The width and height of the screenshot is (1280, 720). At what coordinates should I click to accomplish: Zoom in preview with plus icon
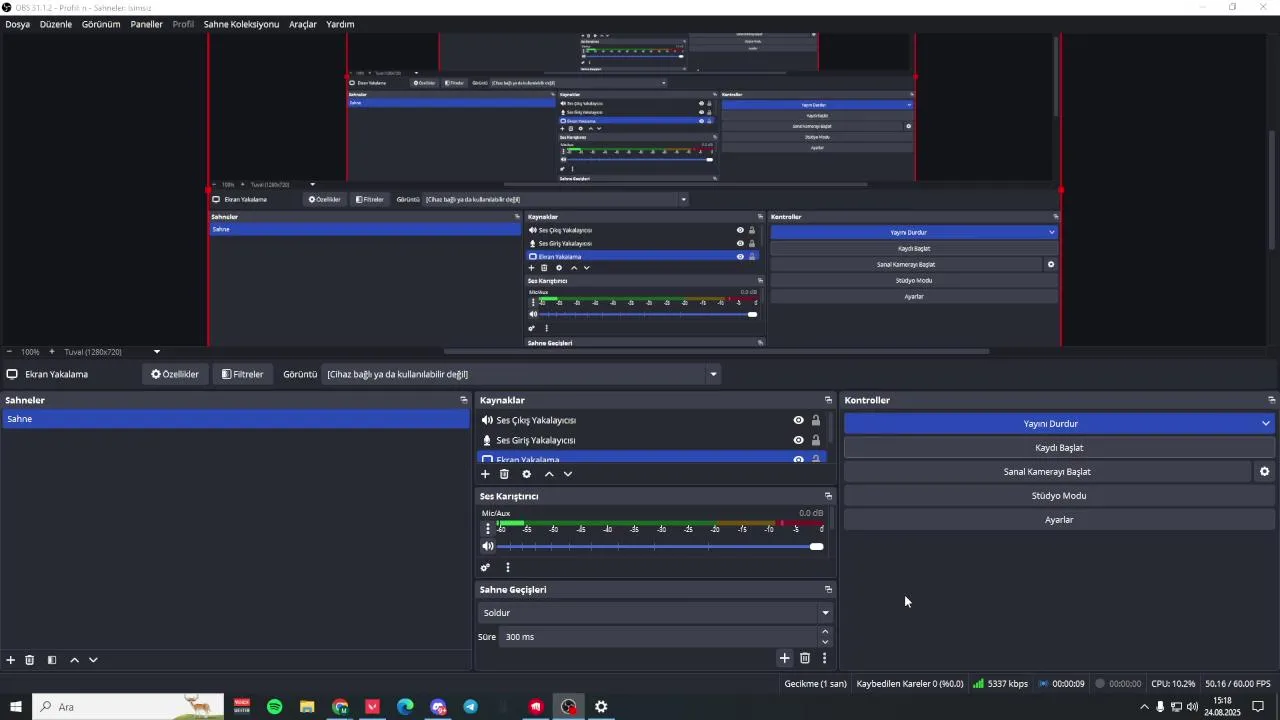coord(52,352)
